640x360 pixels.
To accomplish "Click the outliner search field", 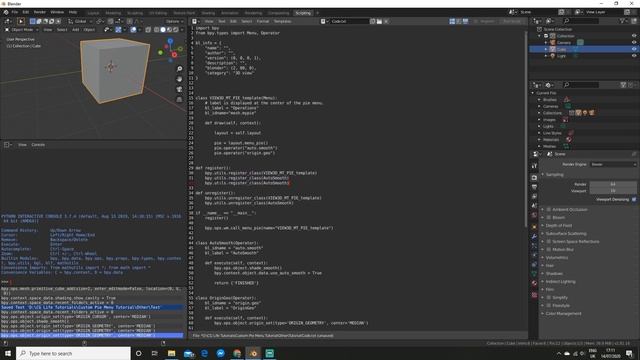I will coord(581,21).
